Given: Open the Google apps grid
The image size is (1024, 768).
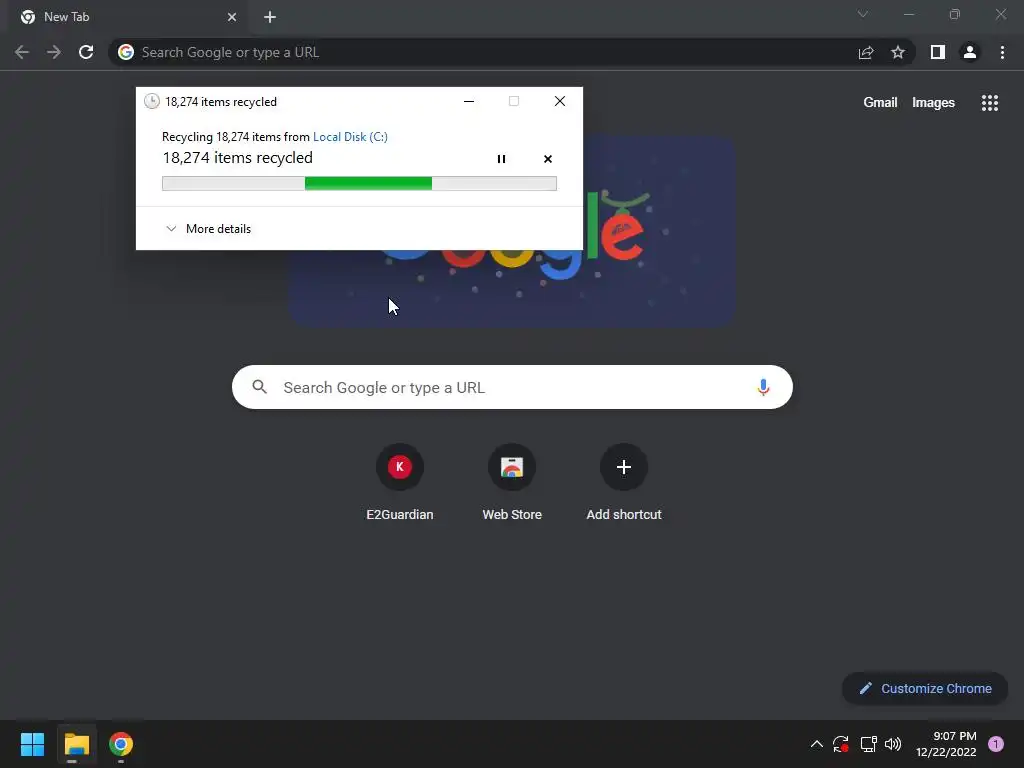Looking at the screenshot, I should pos(990,103).
